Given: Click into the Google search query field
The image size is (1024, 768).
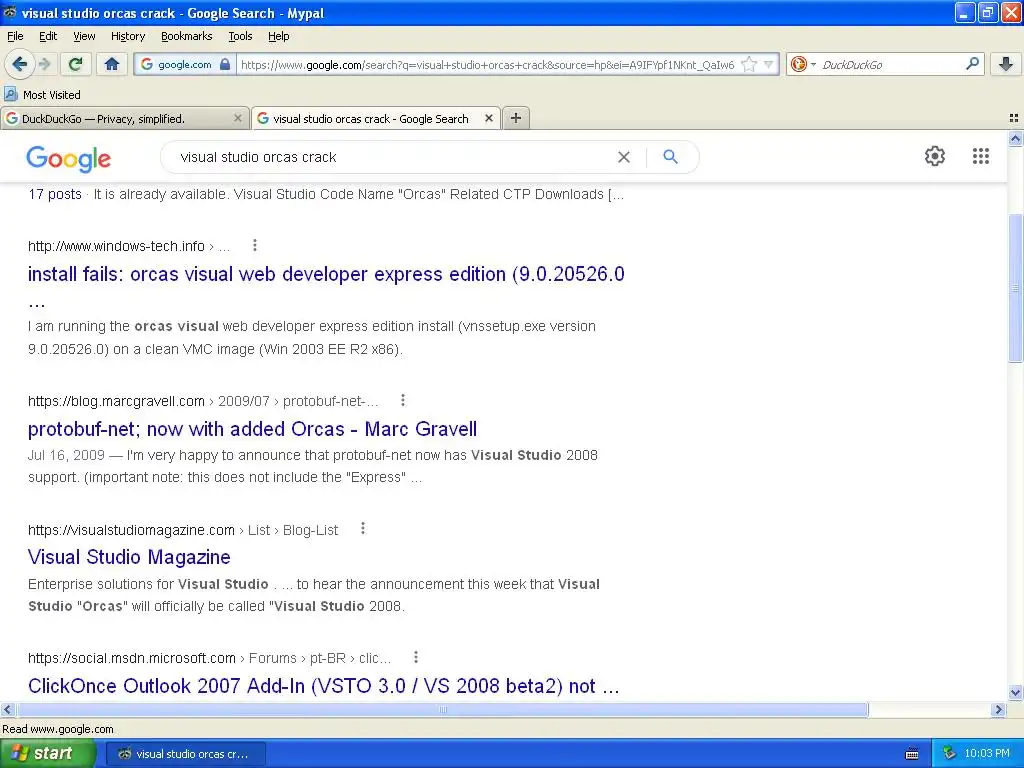Looking at the screenshot, I should coord(392,157).
